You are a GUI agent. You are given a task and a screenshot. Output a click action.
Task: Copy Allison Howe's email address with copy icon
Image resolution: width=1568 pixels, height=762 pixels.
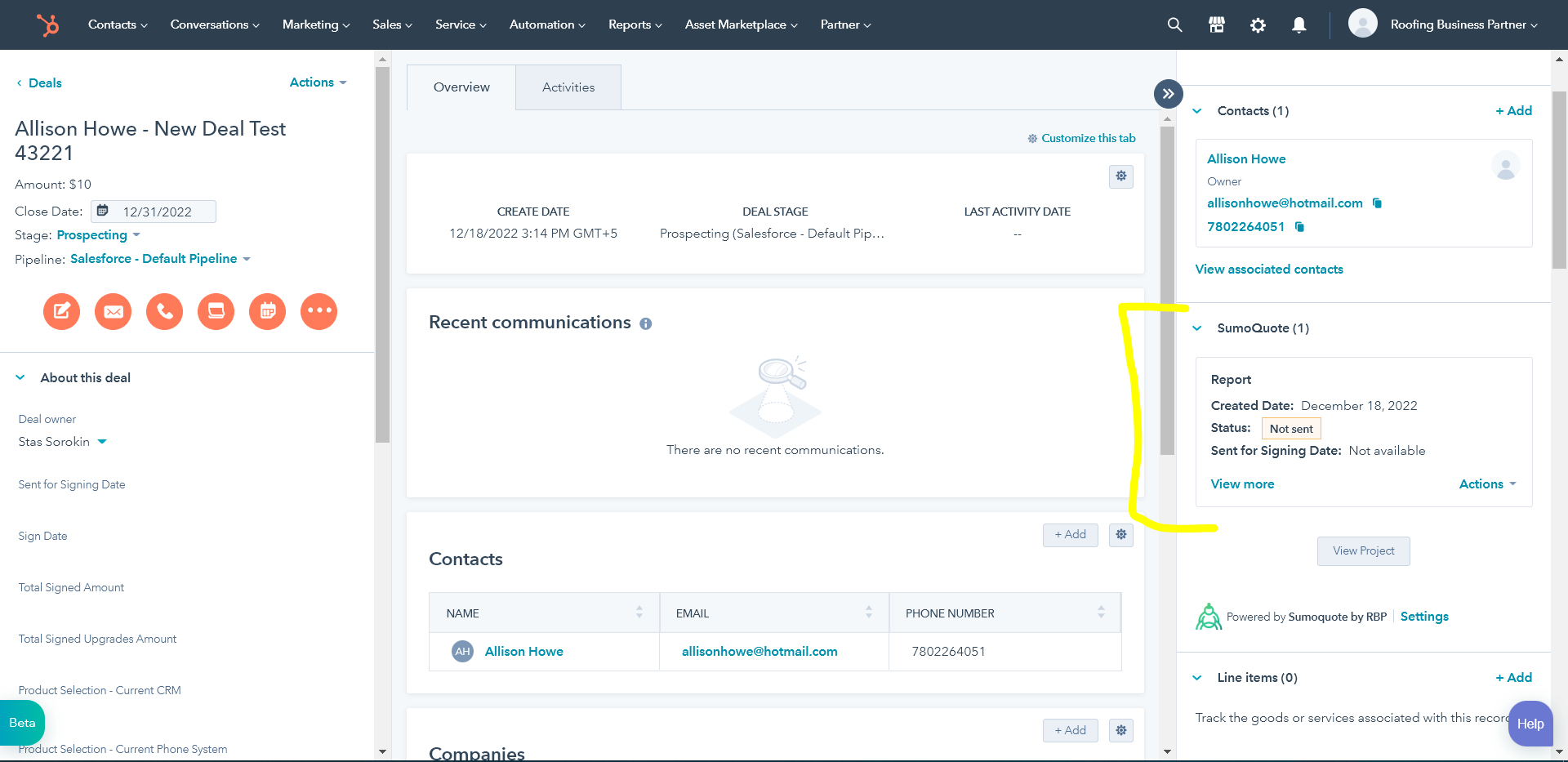pyautogui.click(x=1377, y=203)
